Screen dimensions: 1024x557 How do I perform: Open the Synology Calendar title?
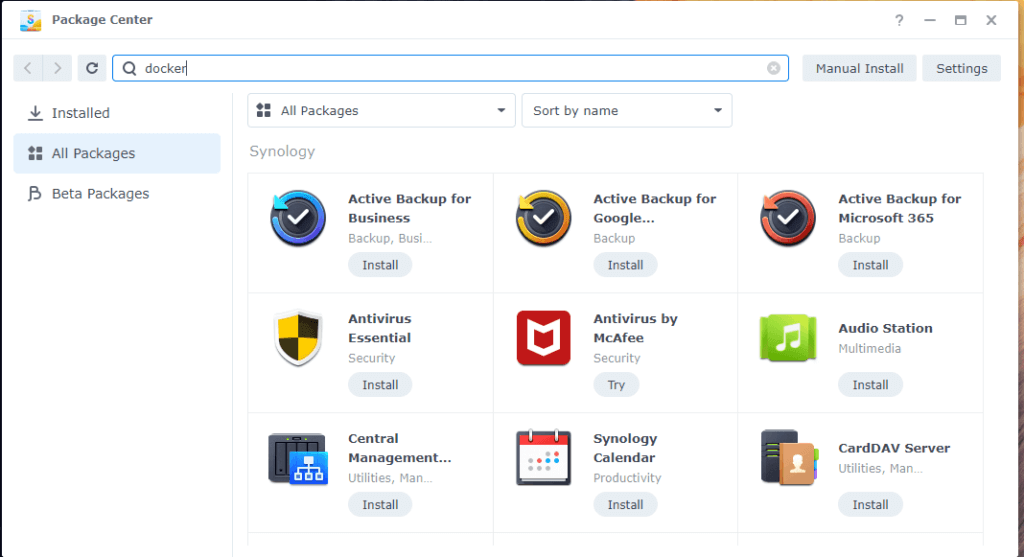(624, 448)
